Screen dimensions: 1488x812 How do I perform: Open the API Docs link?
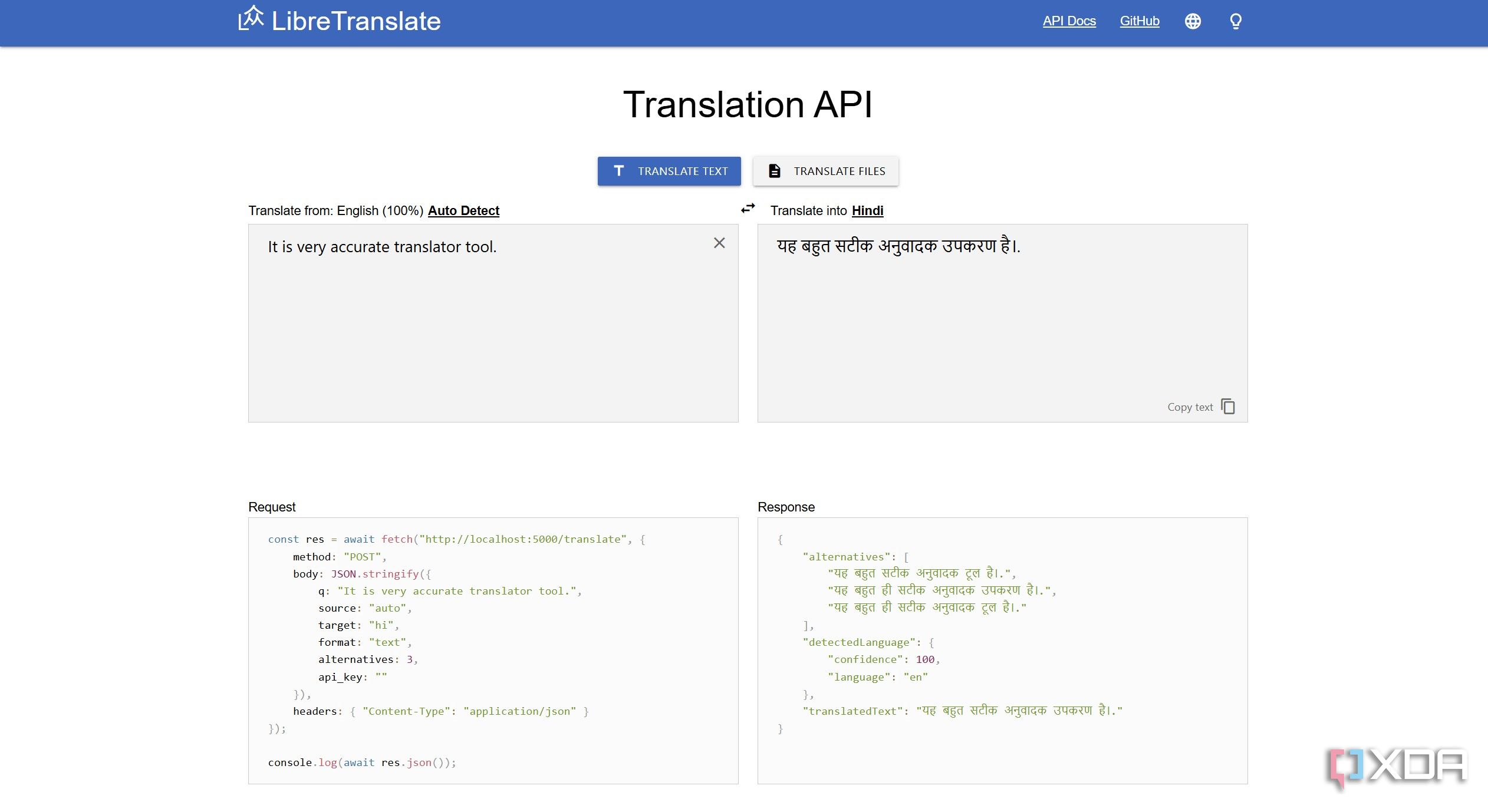coord(1069,21)
